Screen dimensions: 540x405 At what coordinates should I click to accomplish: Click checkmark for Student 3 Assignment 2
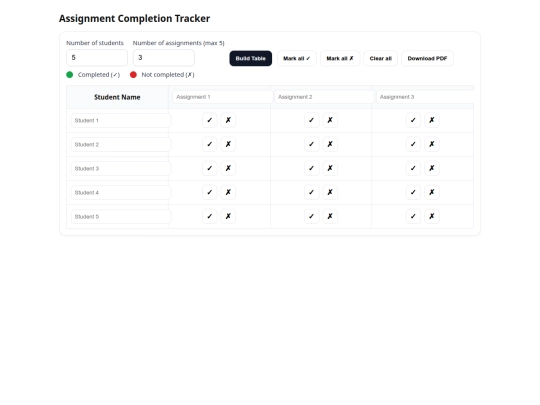click(x=311, y=168)
